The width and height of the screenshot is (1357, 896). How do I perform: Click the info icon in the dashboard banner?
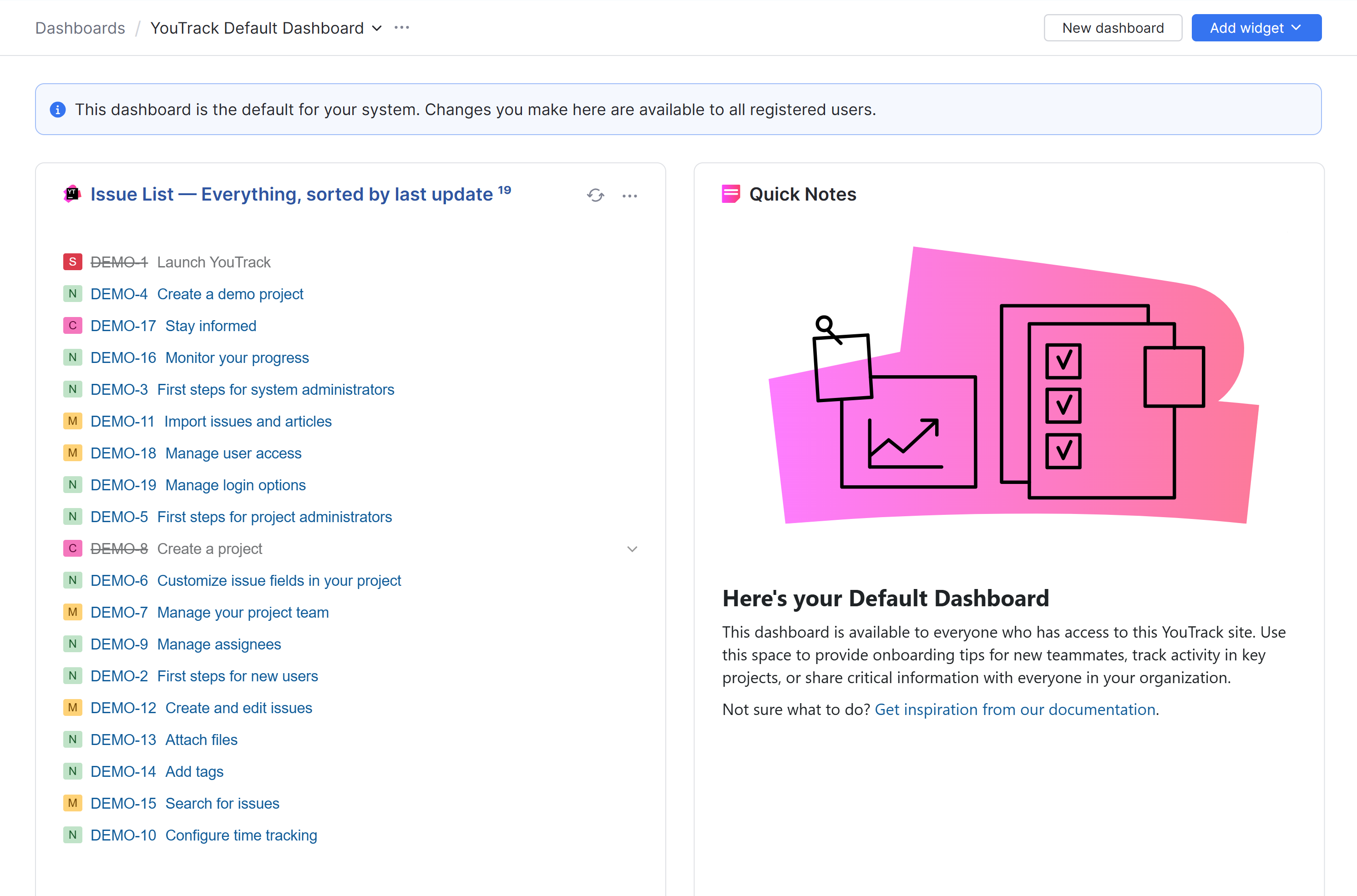(58, 109)
